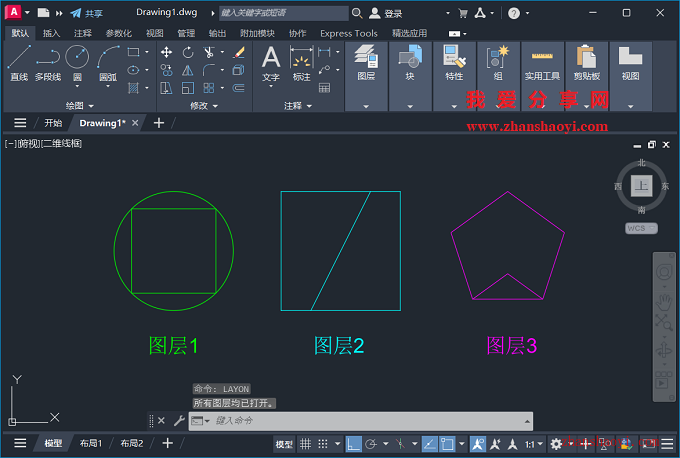Click the 二维线框 visual style control
680x458 pixels.
[61, 144]
